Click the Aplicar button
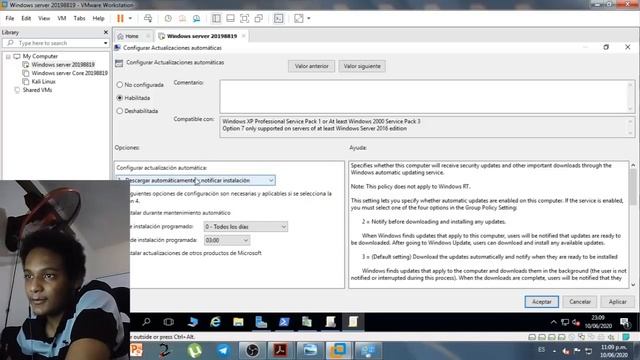The height and width of the screenshot is (360, 640). [618, 302]
